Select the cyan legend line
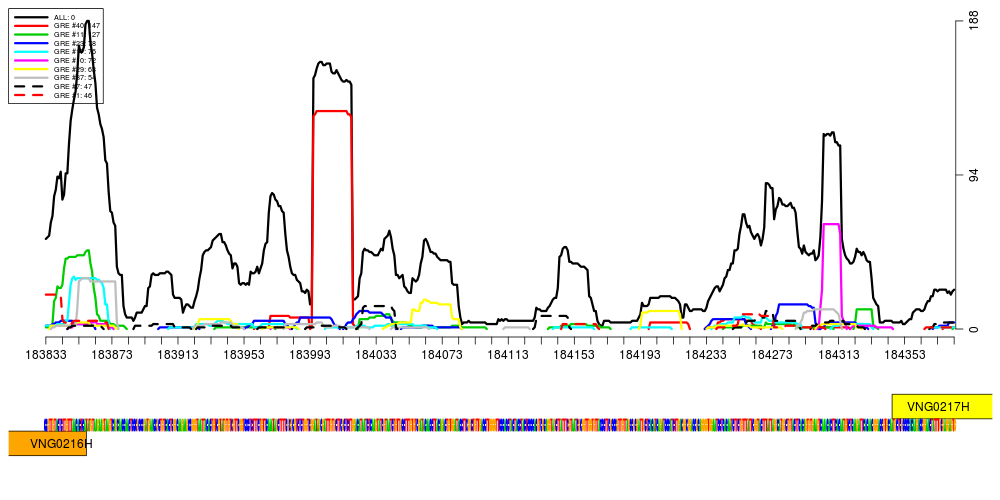The width and height of the screenshot is (1000, 500). pyautogui.click(x=31, y=51)
